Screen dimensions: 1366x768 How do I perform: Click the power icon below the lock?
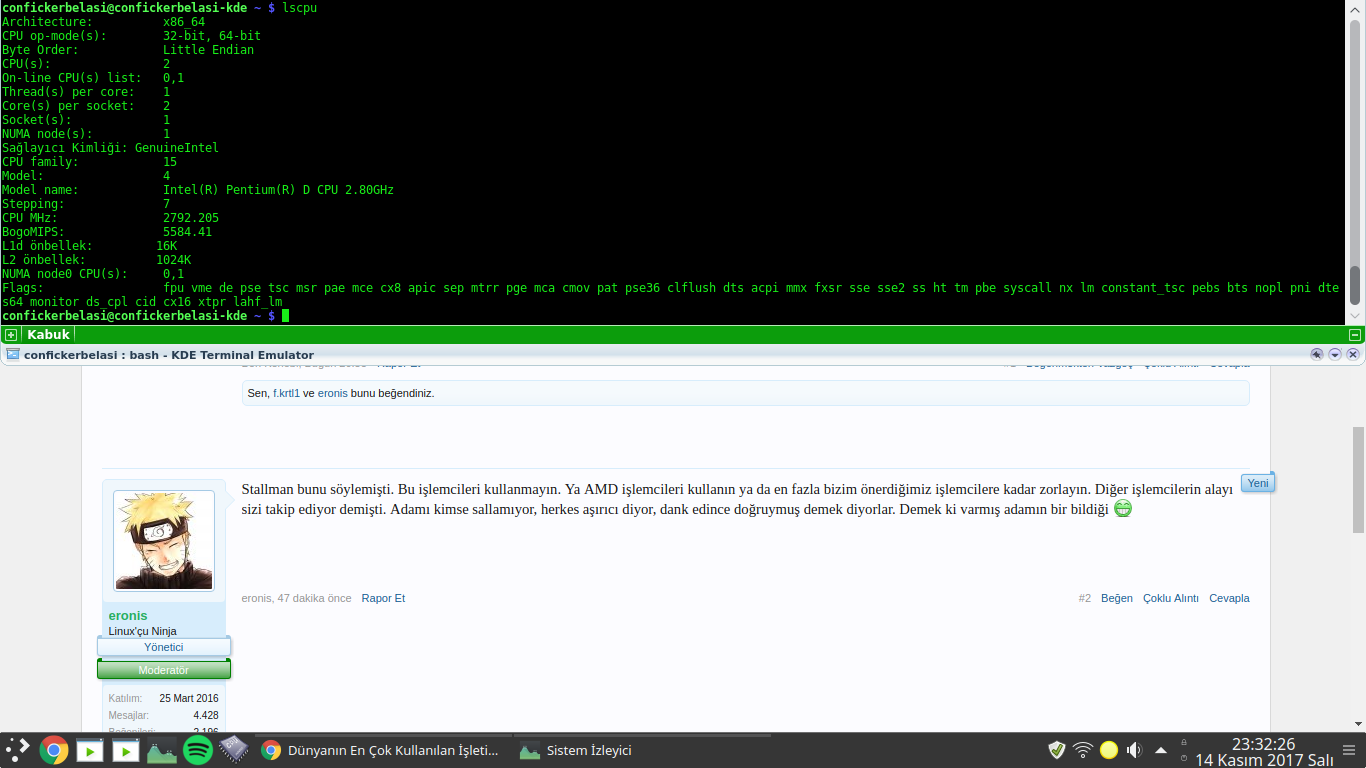click(1184, 759)
